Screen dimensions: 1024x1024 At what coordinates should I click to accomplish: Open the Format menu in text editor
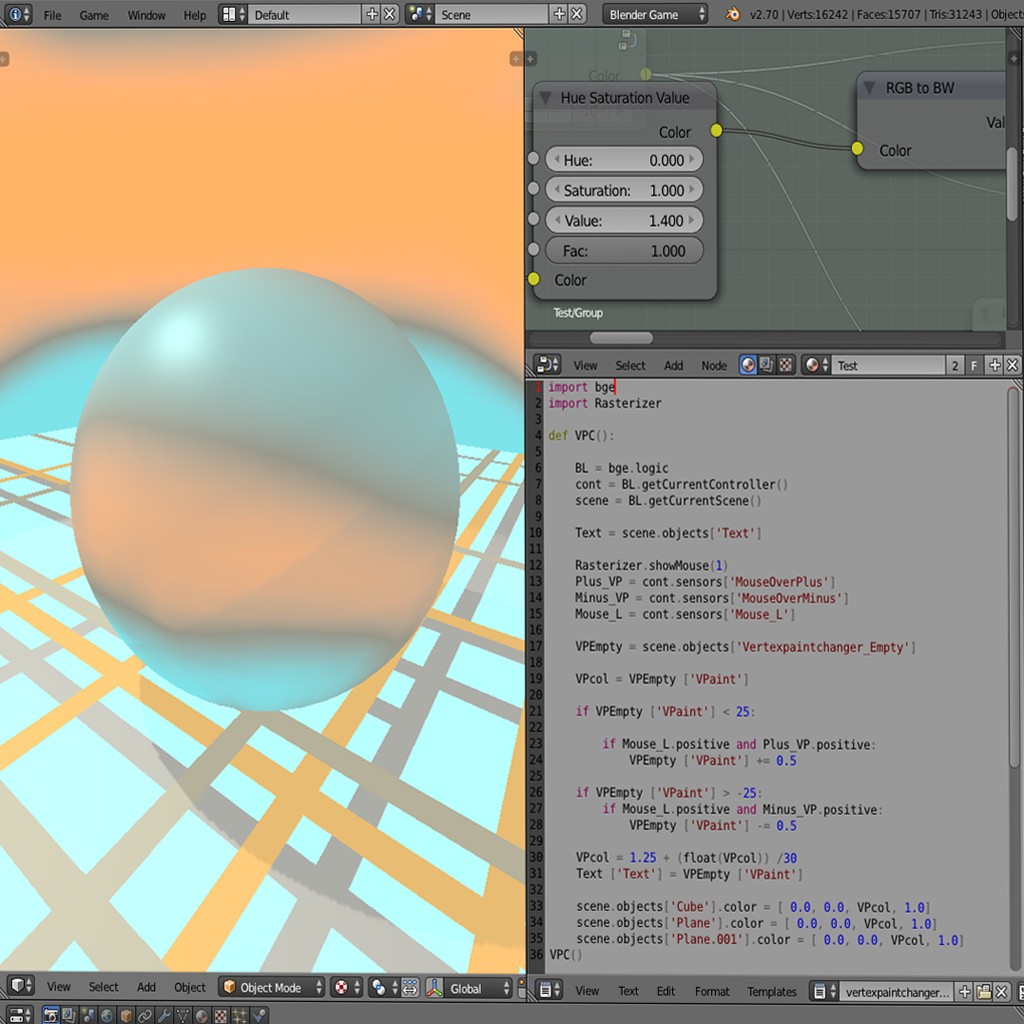pyautogui.click(x=711, y=991)
